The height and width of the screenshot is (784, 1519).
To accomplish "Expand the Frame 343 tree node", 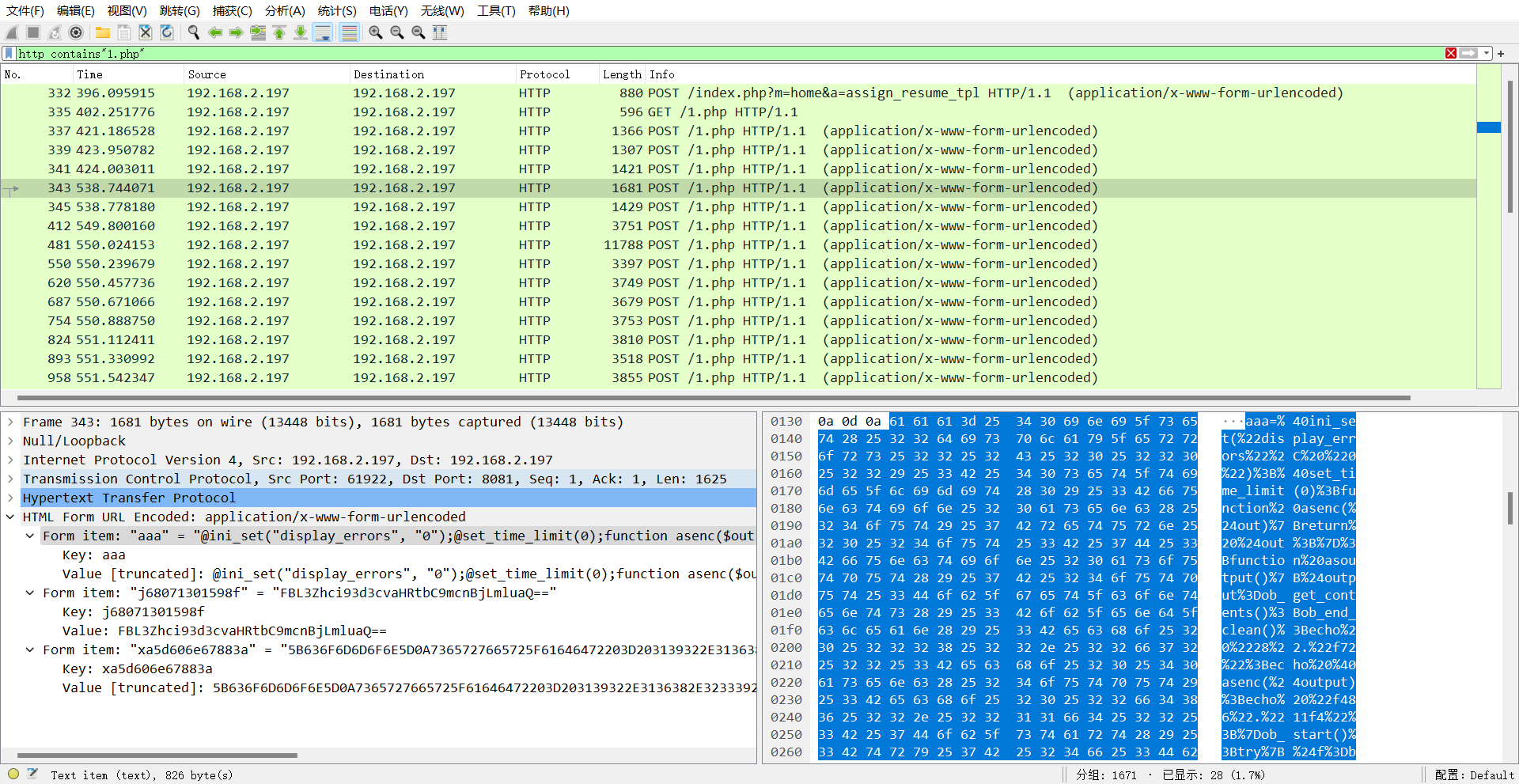I will (10, 422).
